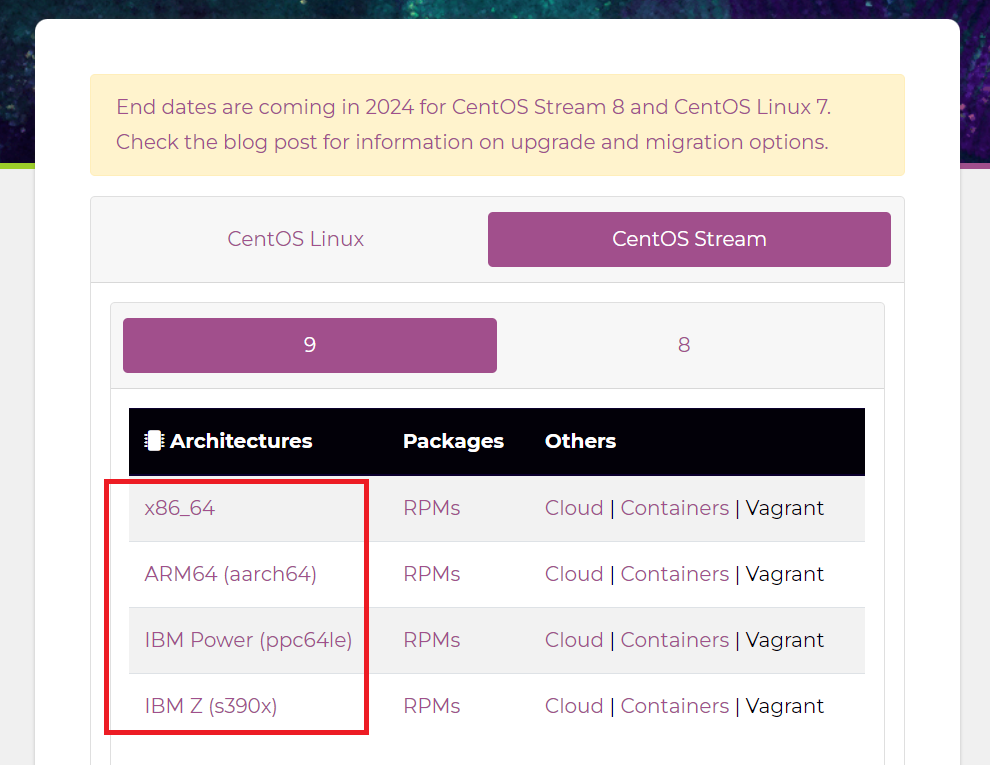990x765 pixels.
Task: Click the Packages column header
Action: (x=453, y=441)
